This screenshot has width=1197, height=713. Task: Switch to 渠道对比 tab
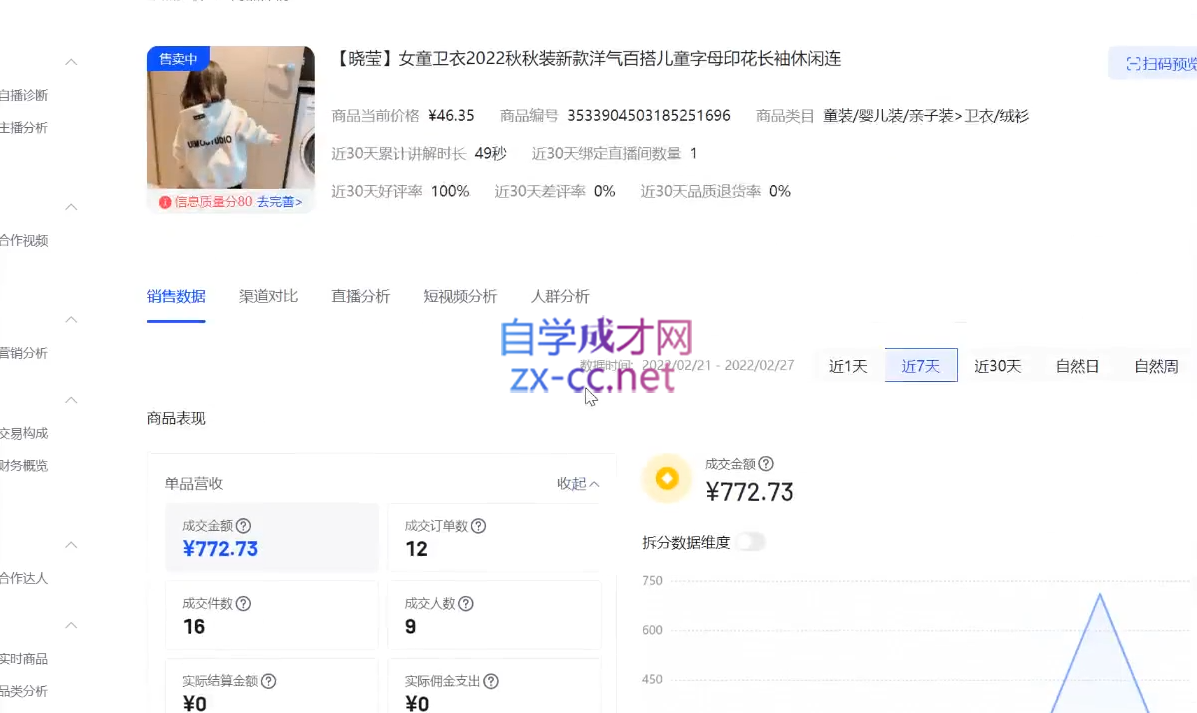coord(268,296)
